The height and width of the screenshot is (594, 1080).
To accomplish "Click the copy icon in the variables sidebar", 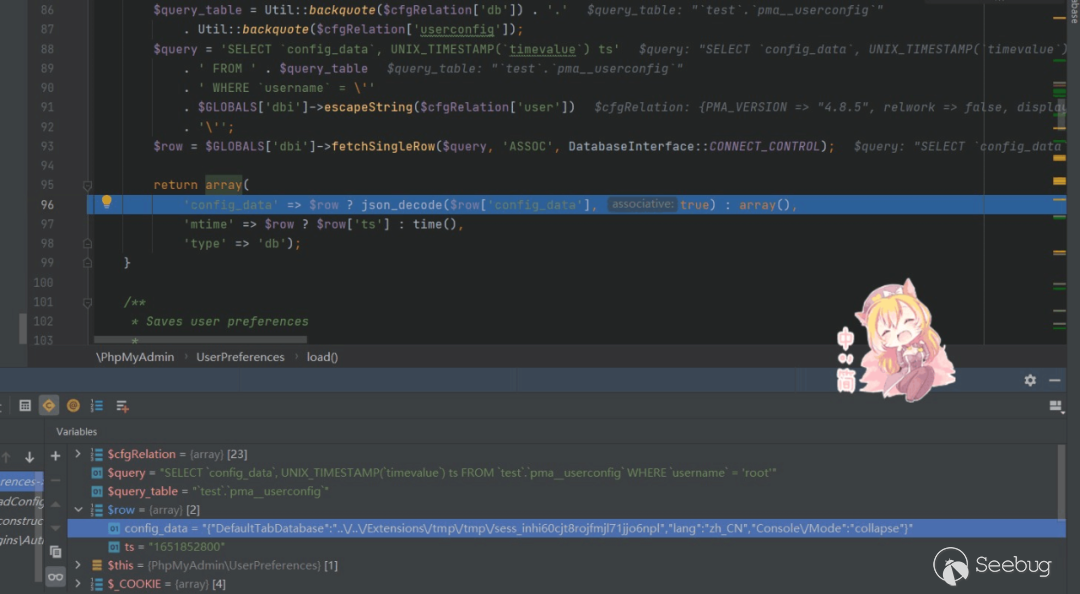I will pyautogui.click(x=55, y=552).
